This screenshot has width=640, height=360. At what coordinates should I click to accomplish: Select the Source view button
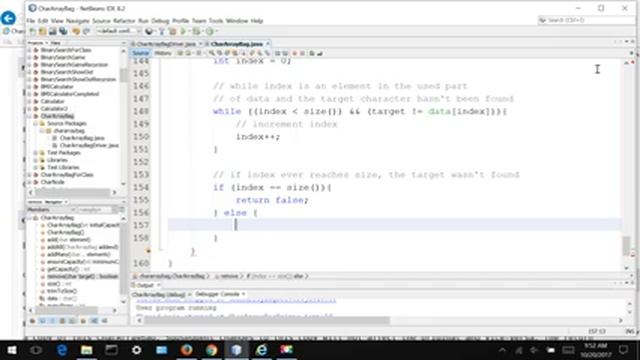pos(140,53)
